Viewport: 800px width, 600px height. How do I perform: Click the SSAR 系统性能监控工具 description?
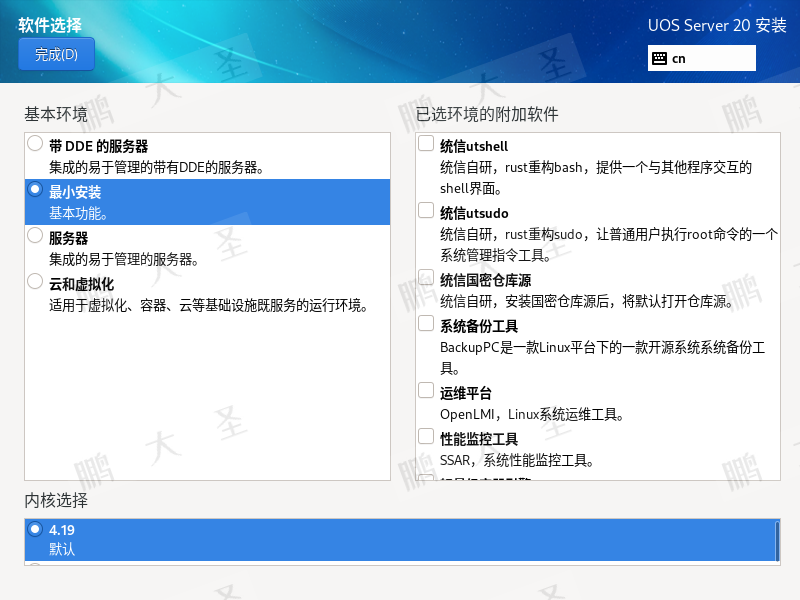pyautogui.click(x=517, y=460)
